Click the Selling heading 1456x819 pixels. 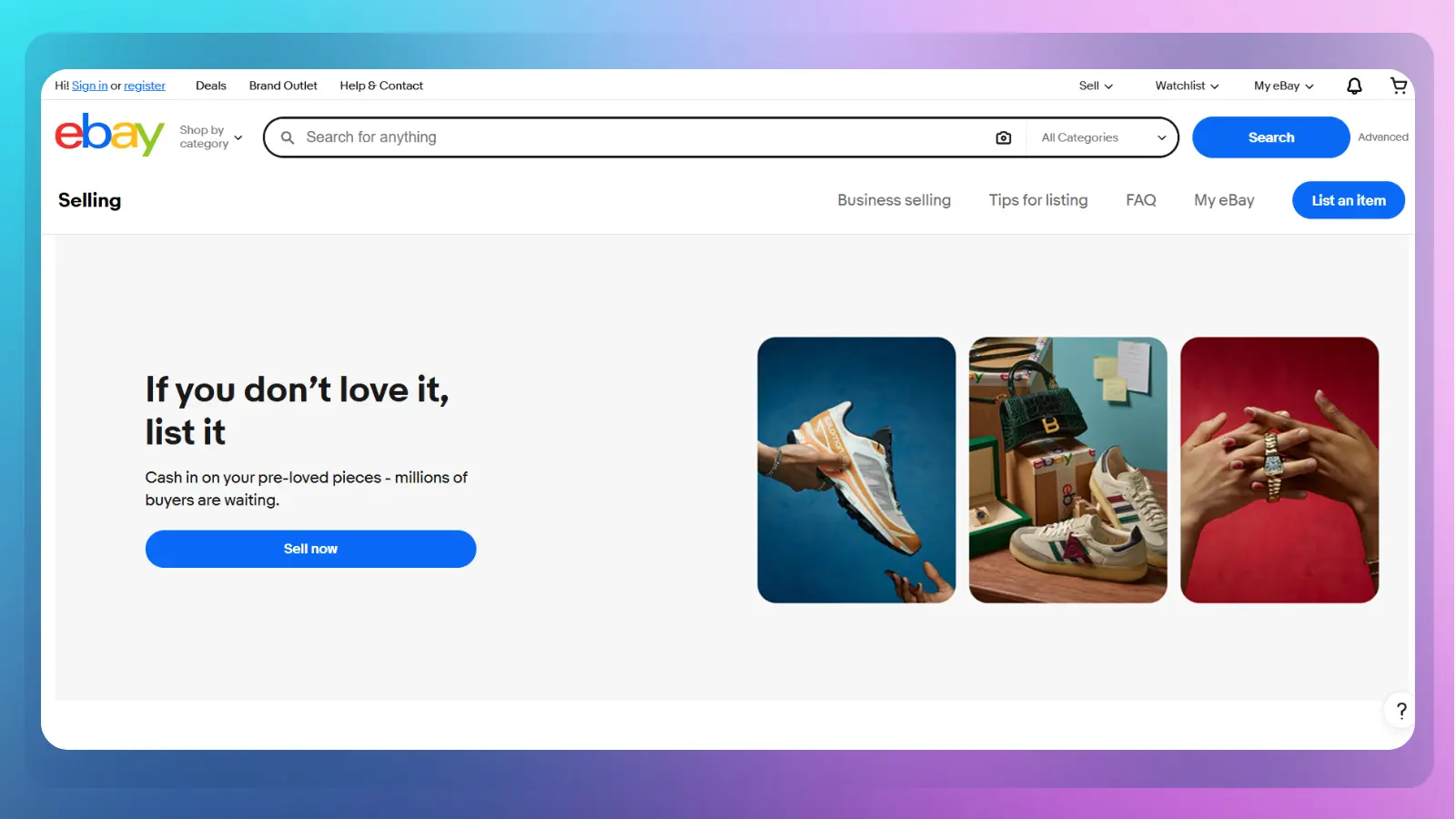tap(89, 200)
